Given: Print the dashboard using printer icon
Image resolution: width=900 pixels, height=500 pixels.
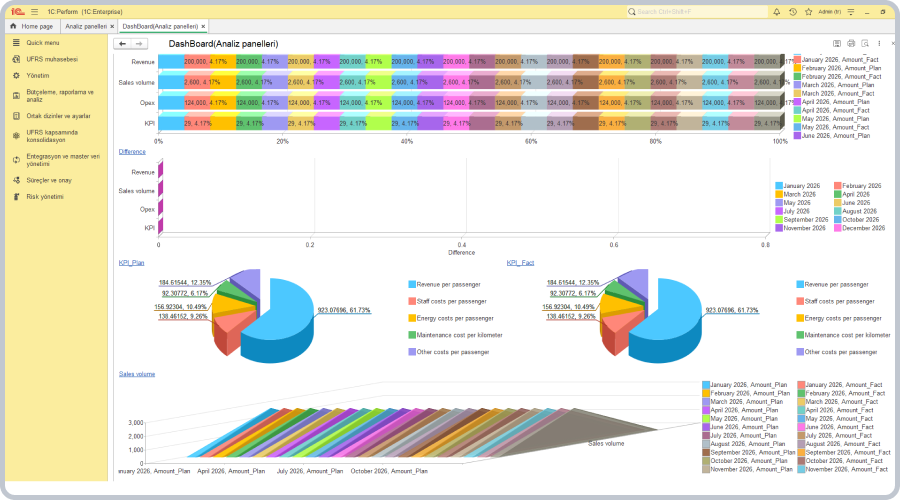Looking at the screenshot, I should point(851,44).
